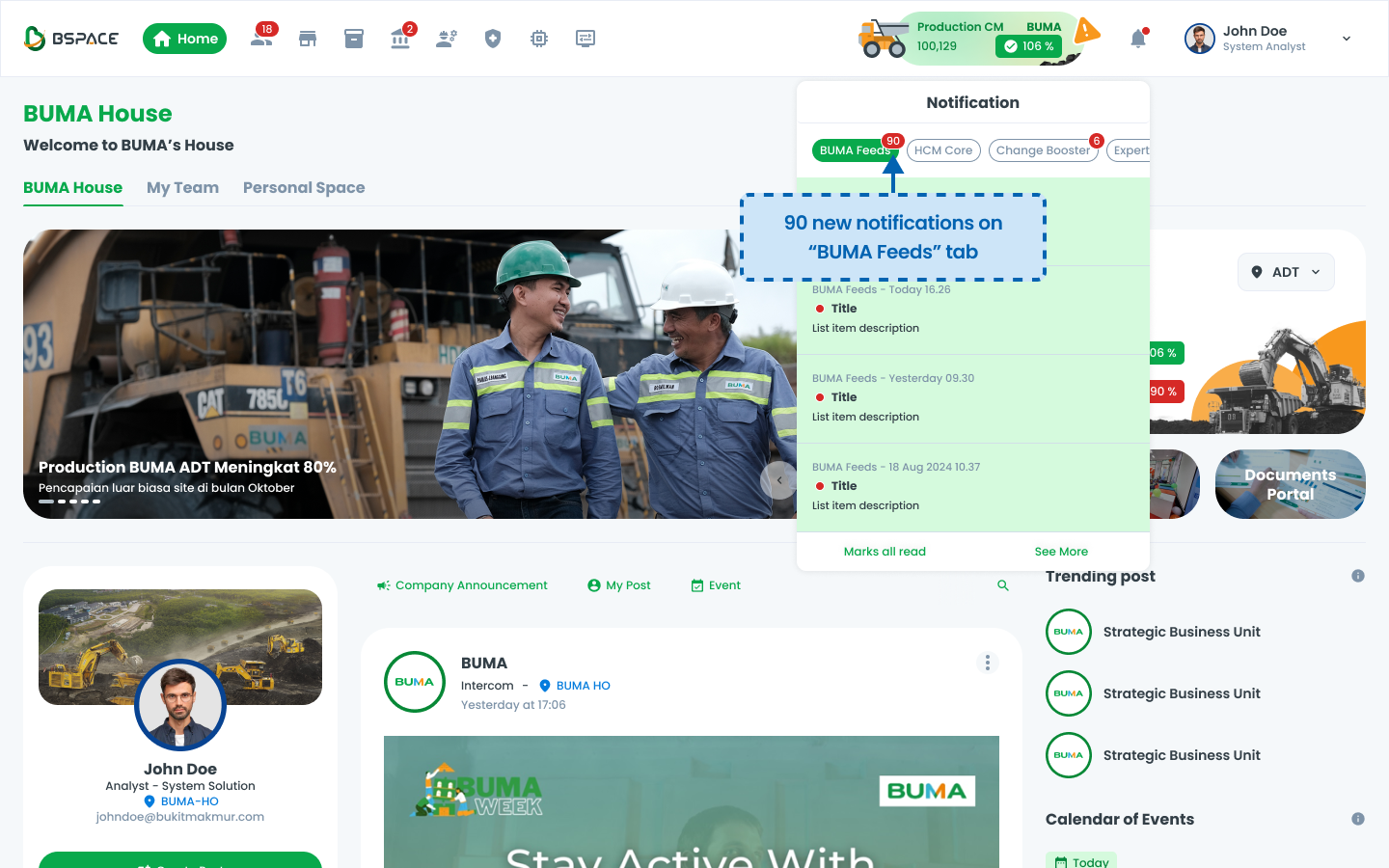Click the notification bell icon
Viewport: 1389px width, 868px height.
[x=1138, y=39]
